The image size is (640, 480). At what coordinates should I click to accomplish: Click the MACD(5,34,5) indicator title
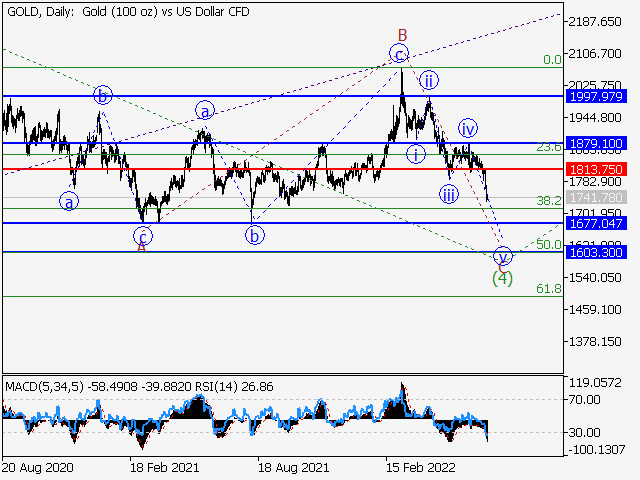(x=41, y=386)
